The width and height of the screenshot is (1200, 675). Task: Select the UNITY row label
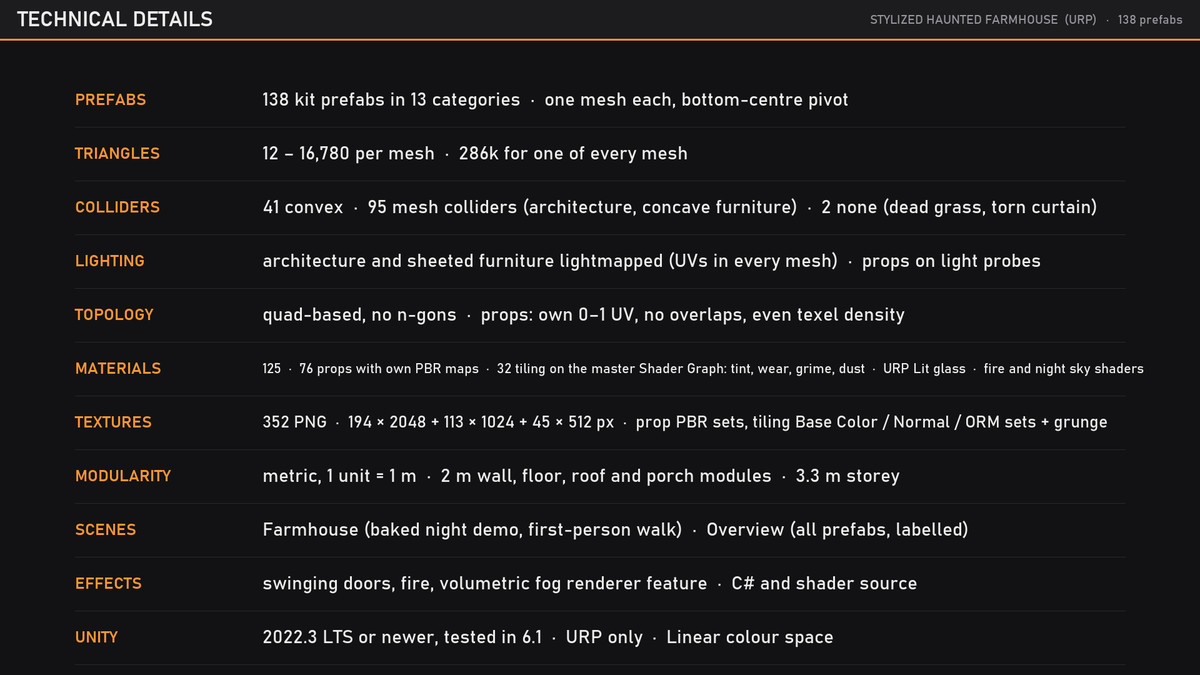[x=96, y=637]
